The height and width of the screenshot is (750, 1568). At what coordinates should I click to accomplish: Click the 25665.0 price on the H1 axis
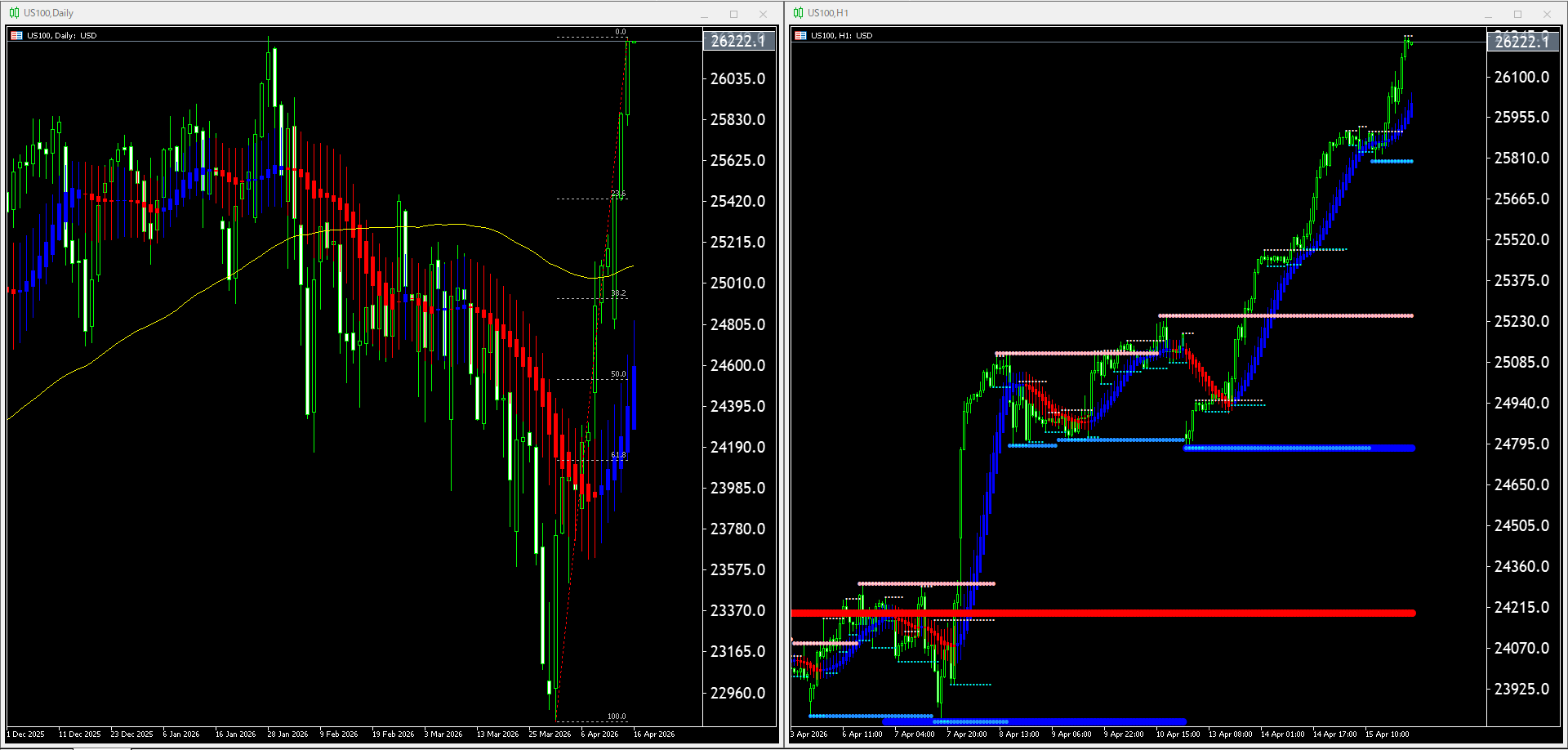1521,199
